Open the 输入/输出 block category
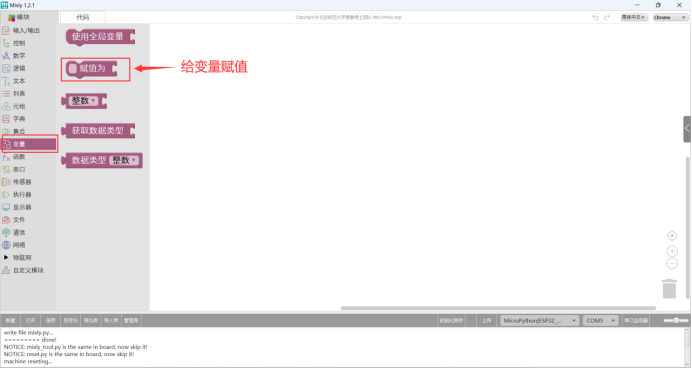 click(x=26, y=30)
